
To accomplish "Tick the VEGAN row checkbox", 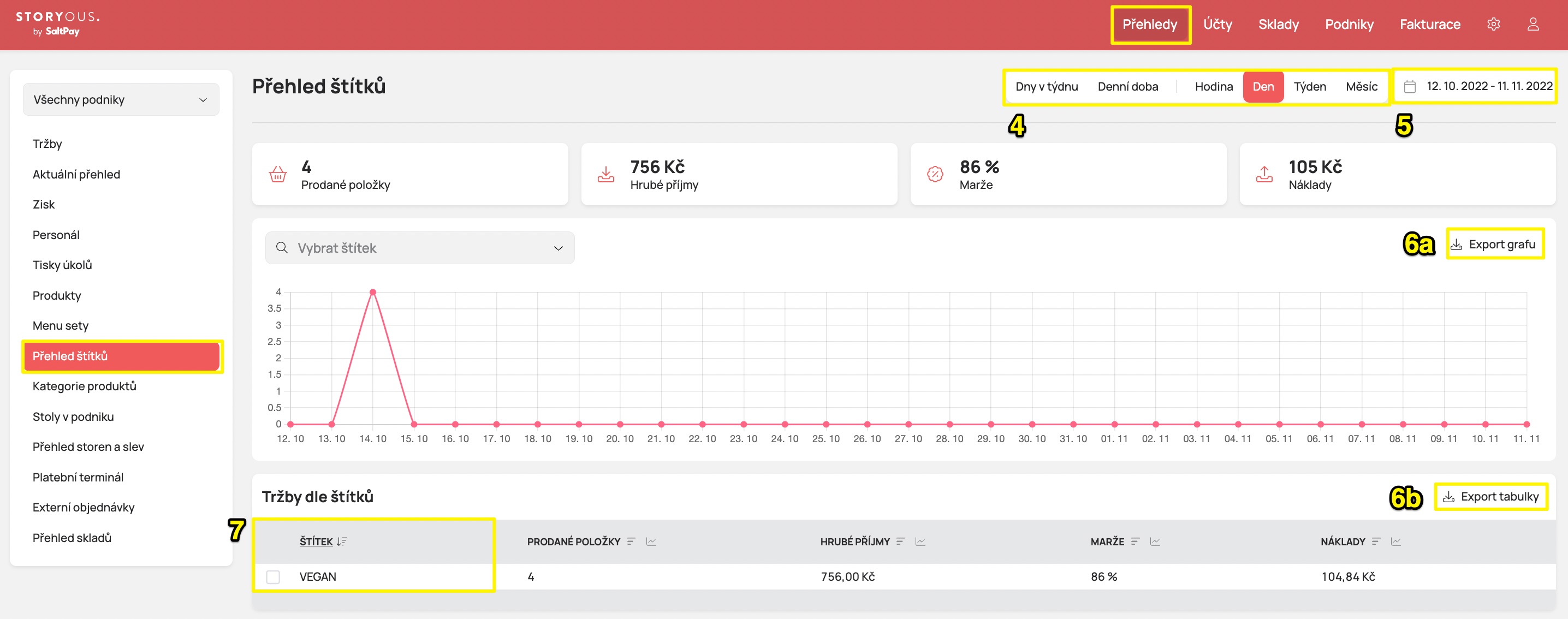I will pos(274,576).
